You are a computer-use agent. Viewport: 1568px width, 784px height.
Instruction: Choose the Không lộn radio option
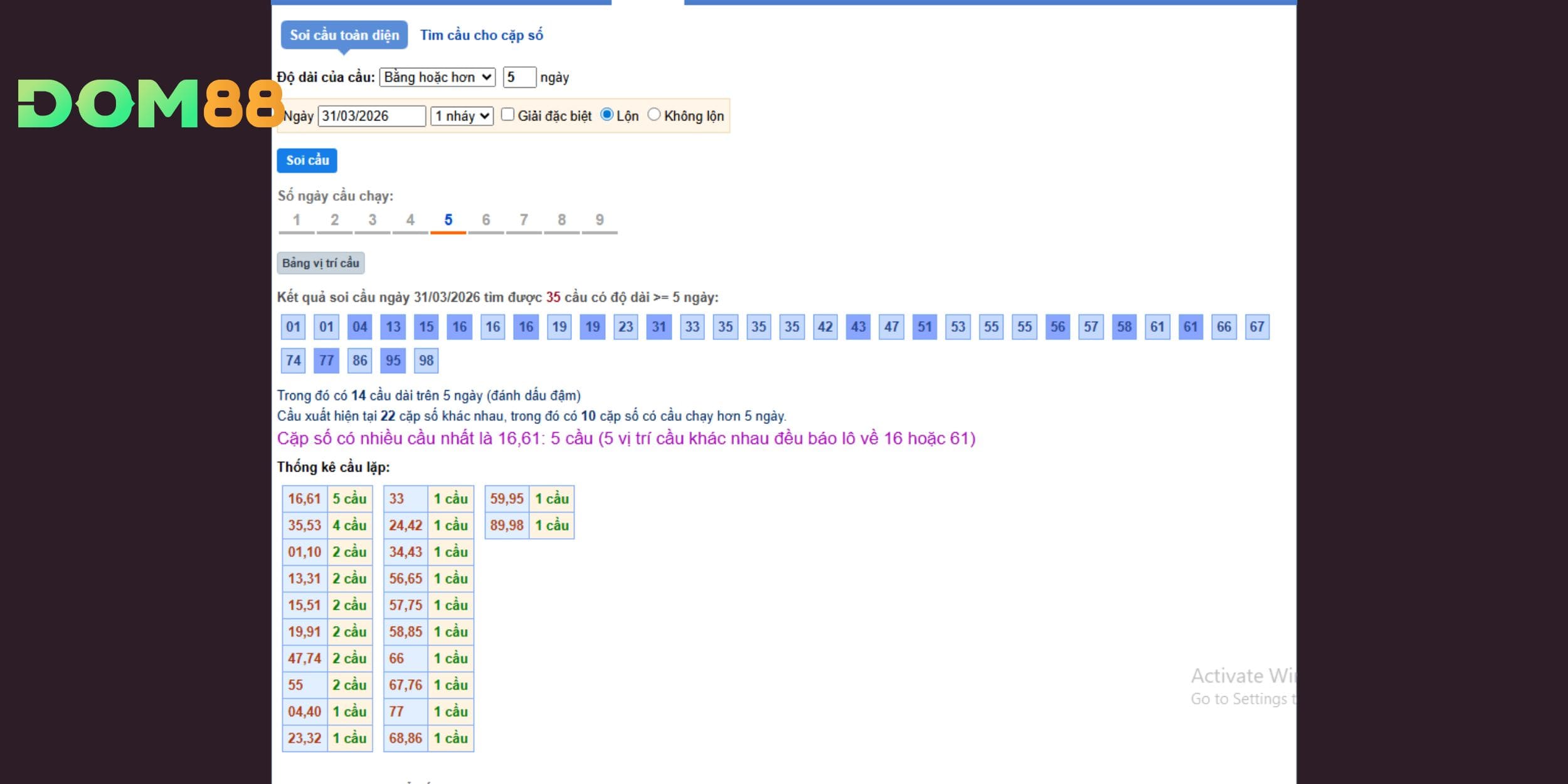[x=654, y=114]
